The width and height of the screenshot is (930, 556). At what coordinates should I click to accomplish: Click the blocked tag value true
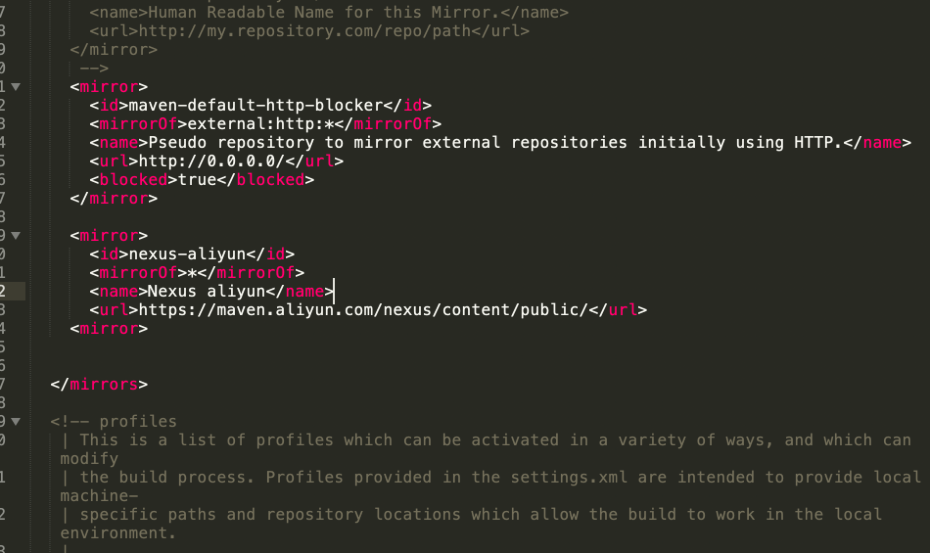[x=197, y=180]
